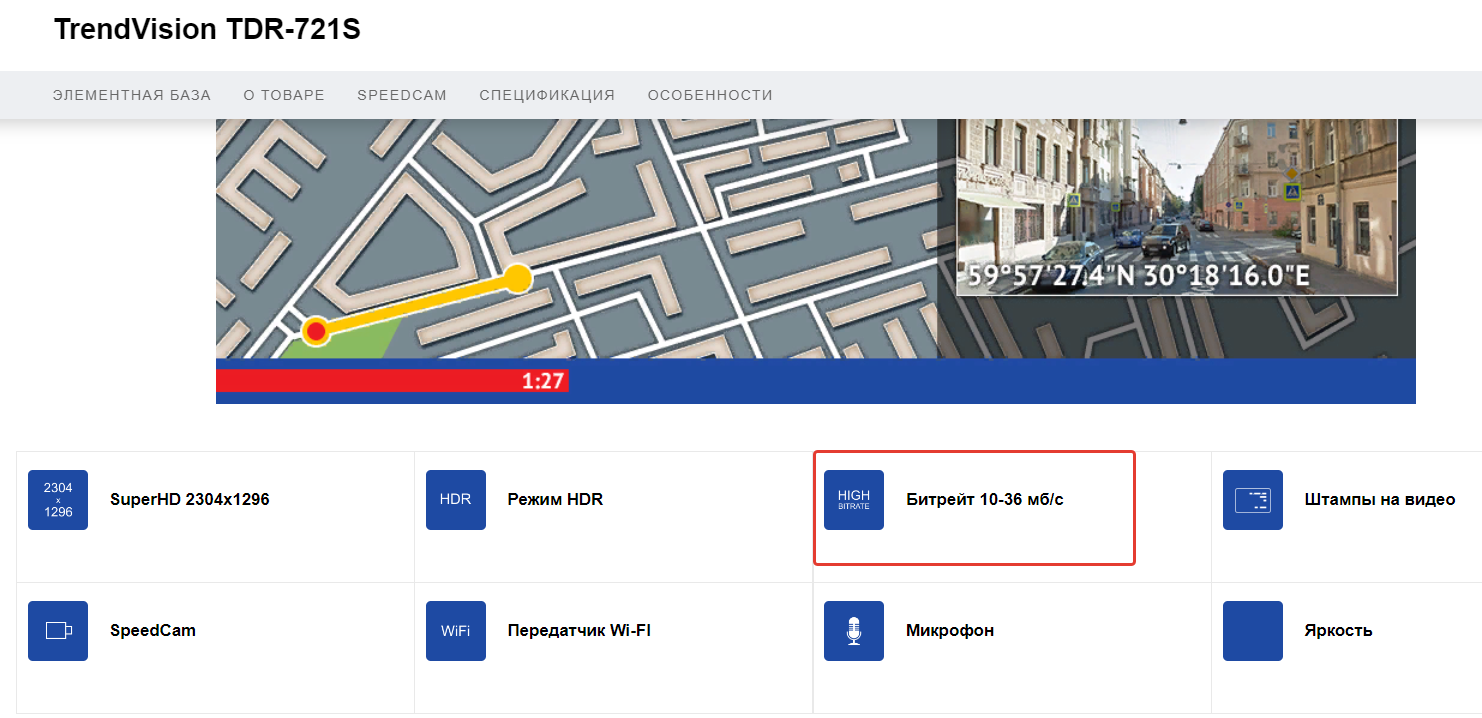Click the SuperHD 2304x1296 label

click(190, 500)
